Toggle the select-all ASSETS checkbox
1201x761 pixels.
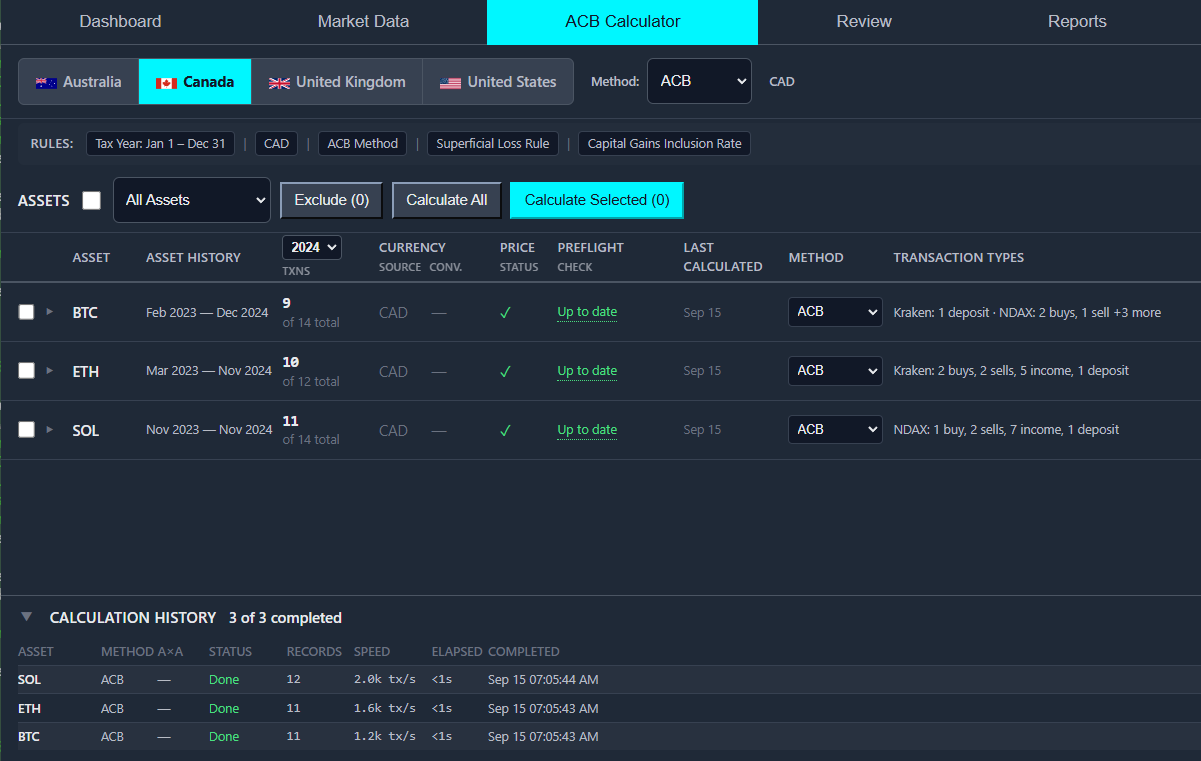(x=91, y=200)
